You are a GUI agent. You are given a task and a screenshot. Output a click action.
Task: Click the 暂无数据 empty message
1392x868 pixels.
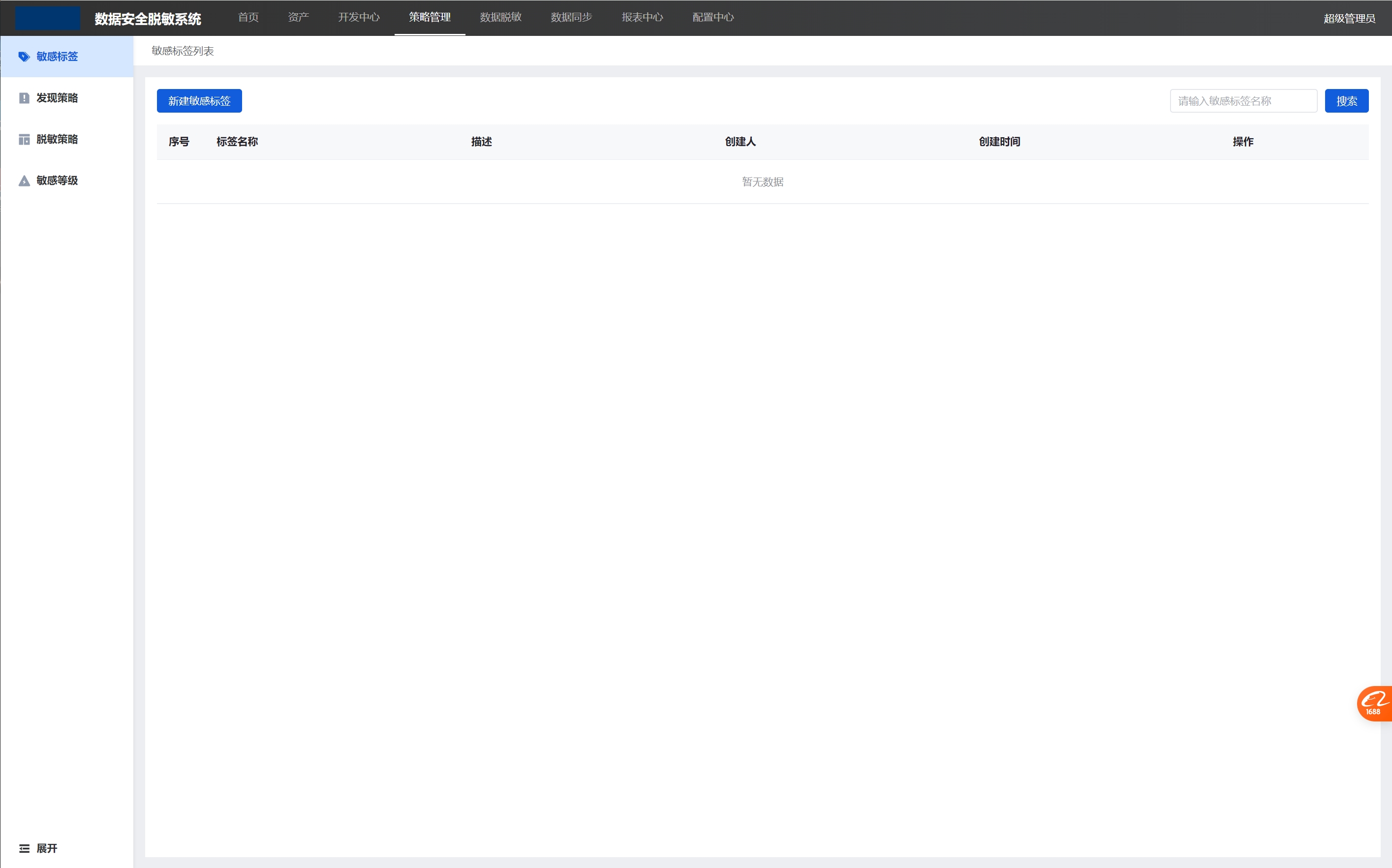763,182
